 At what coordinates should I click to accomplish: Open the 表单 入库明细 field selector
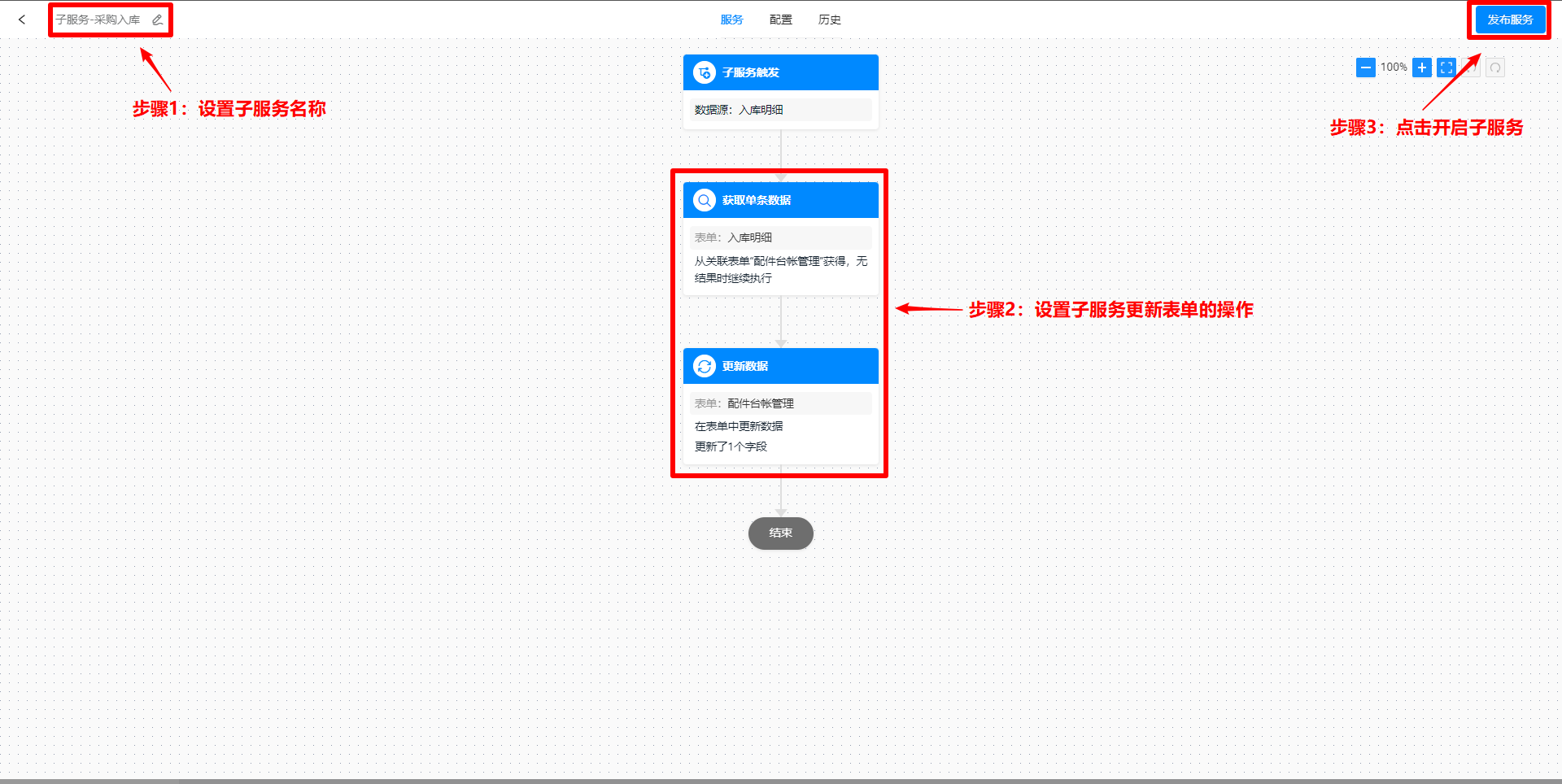coord(779,237)
